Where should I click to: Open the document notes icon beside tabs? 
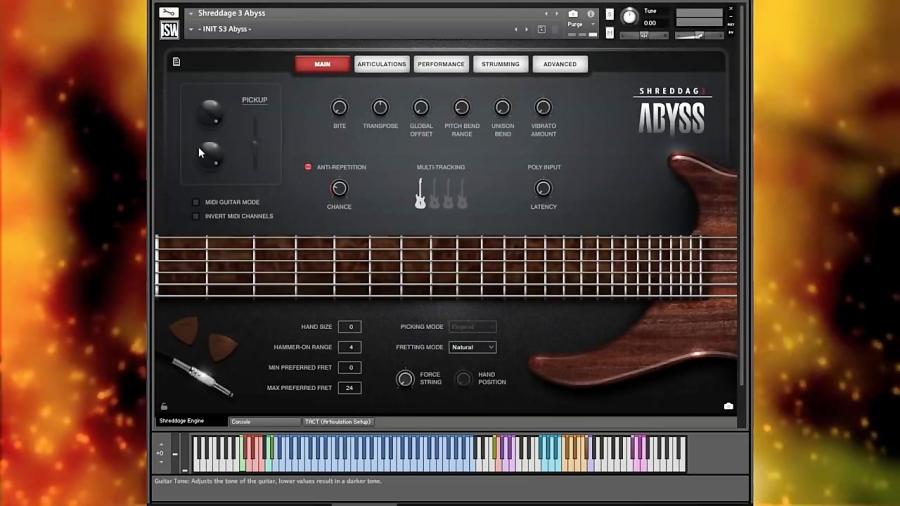[176, 62]
